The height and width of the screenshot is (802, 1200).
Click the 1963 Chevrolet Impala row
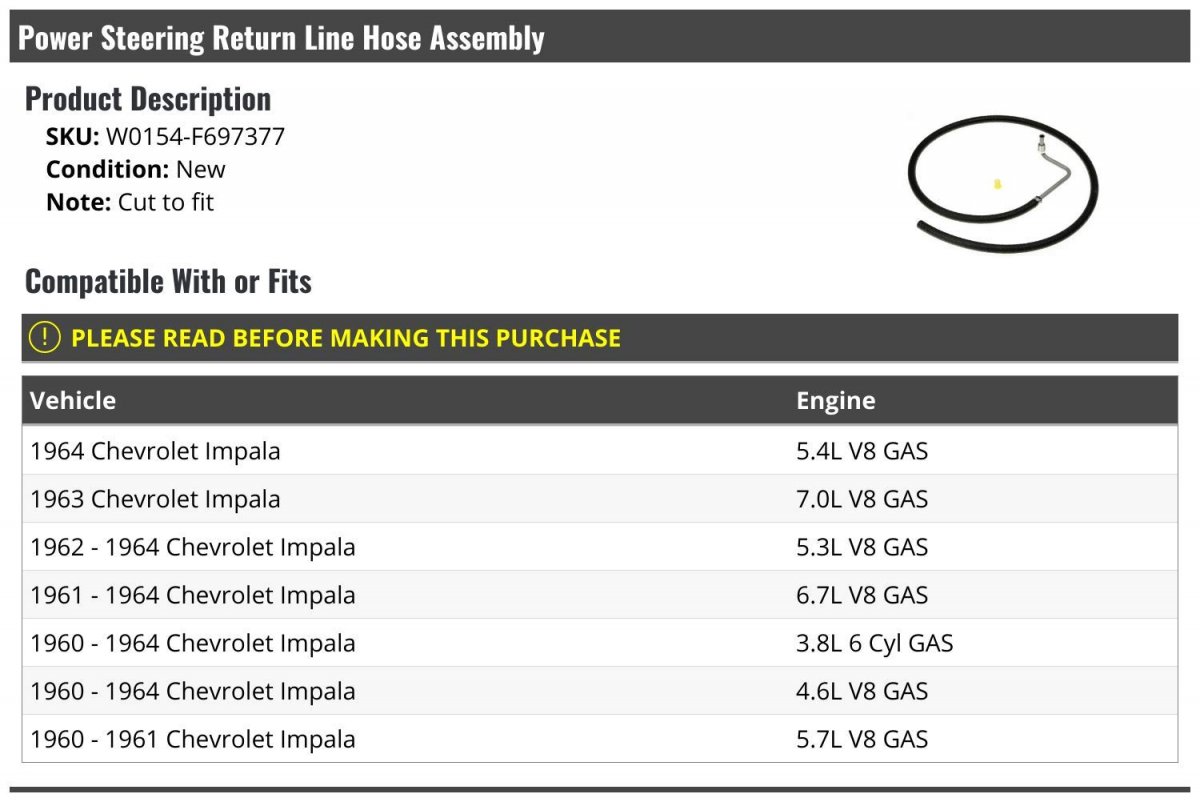pos(600,499)
